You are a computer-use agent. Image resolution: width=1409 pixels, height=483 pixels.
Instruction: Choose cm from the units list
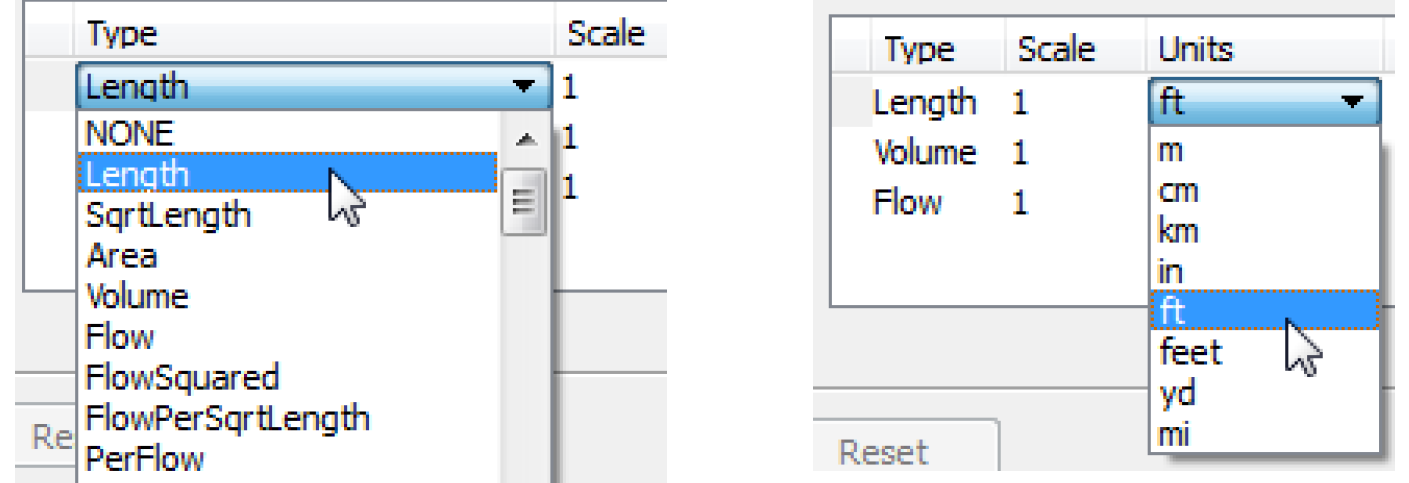(1178, 191)
